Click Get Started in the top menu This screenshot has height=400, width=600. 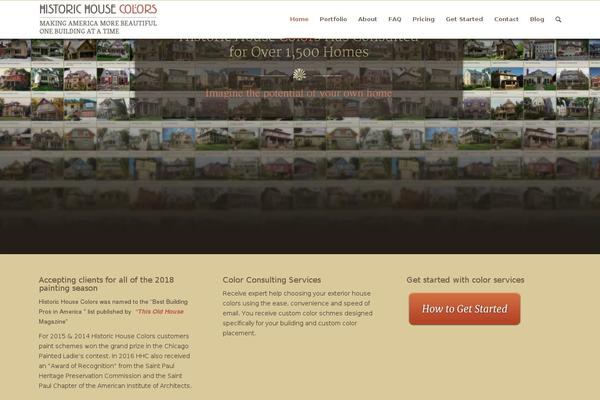(x=464, y=19)
